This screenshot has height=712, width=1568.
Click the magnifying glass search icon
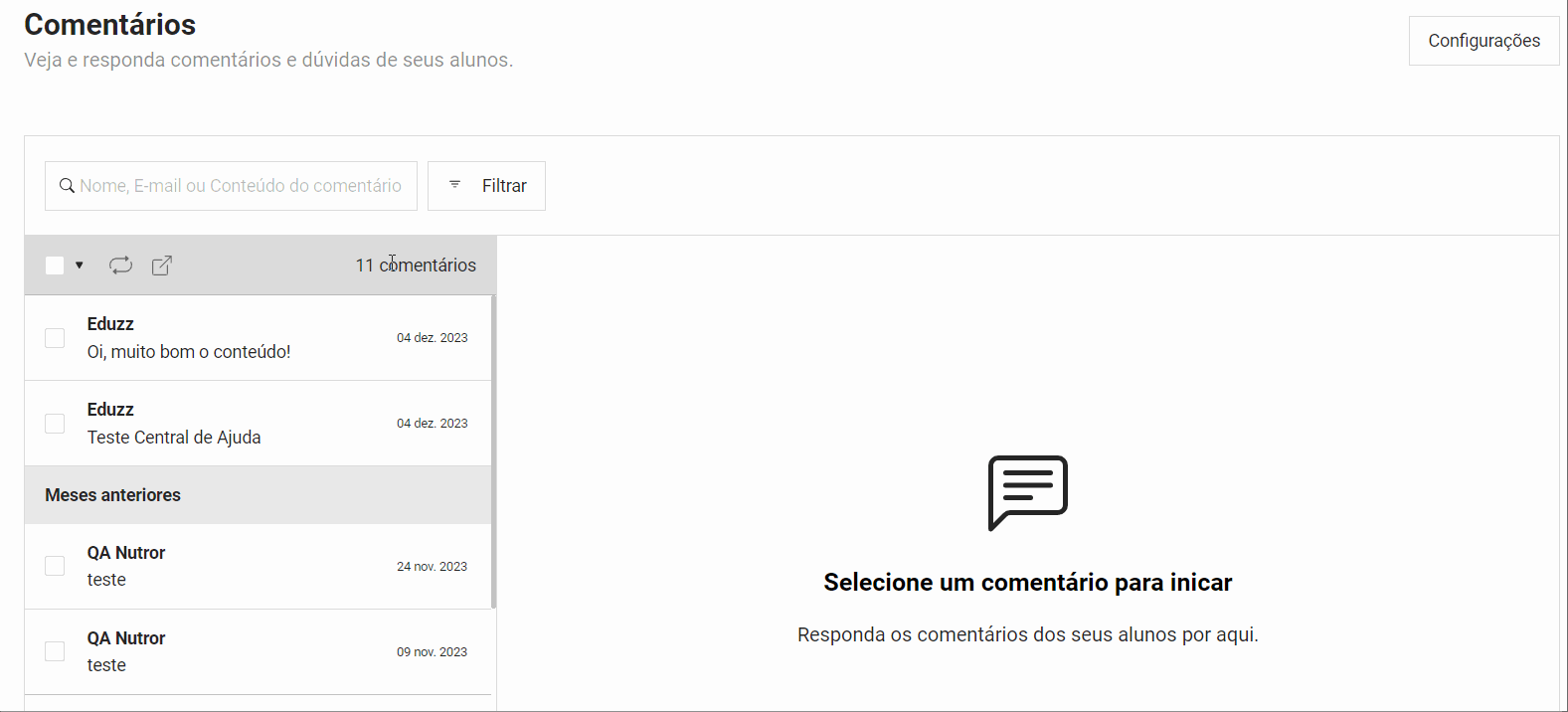coord(67,186)
